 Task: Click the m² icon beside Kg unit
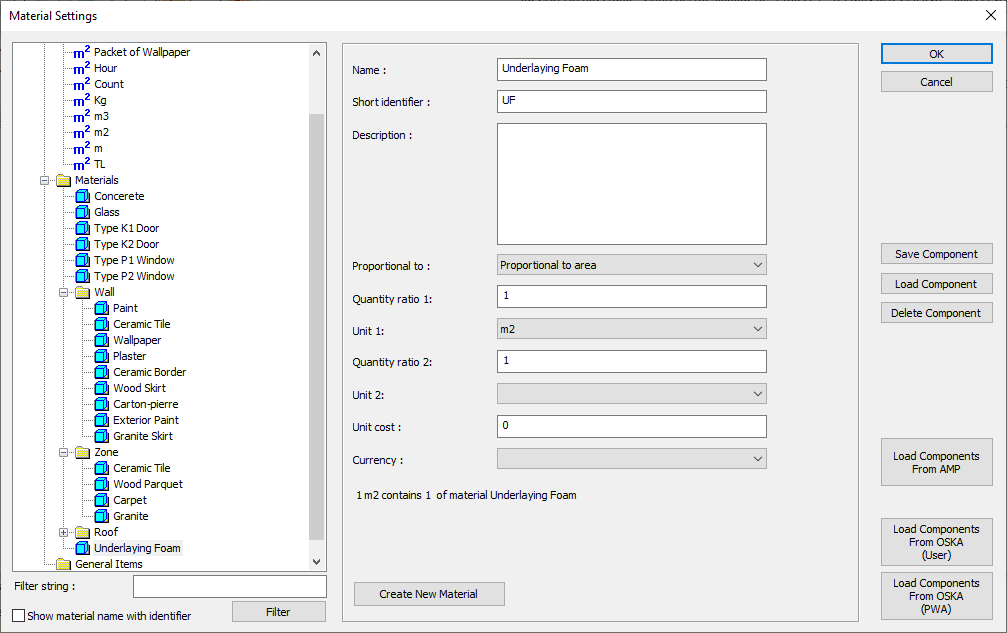pyautogui.click(x=82, y=100)
